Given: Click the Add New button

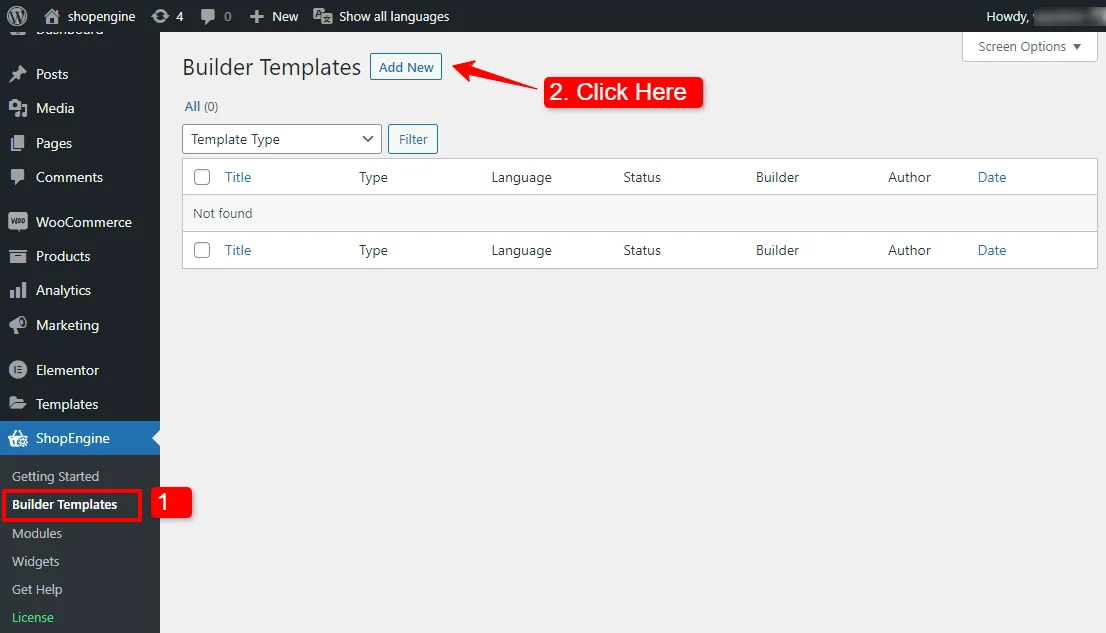Looking at the screenshot, I should (406, 67).
